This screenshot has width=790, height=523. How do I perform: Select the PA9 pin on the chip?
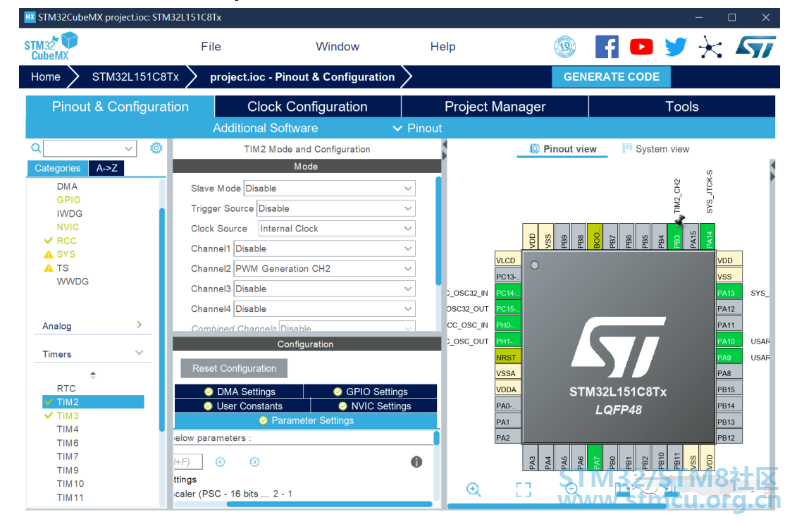click(729, 357)
